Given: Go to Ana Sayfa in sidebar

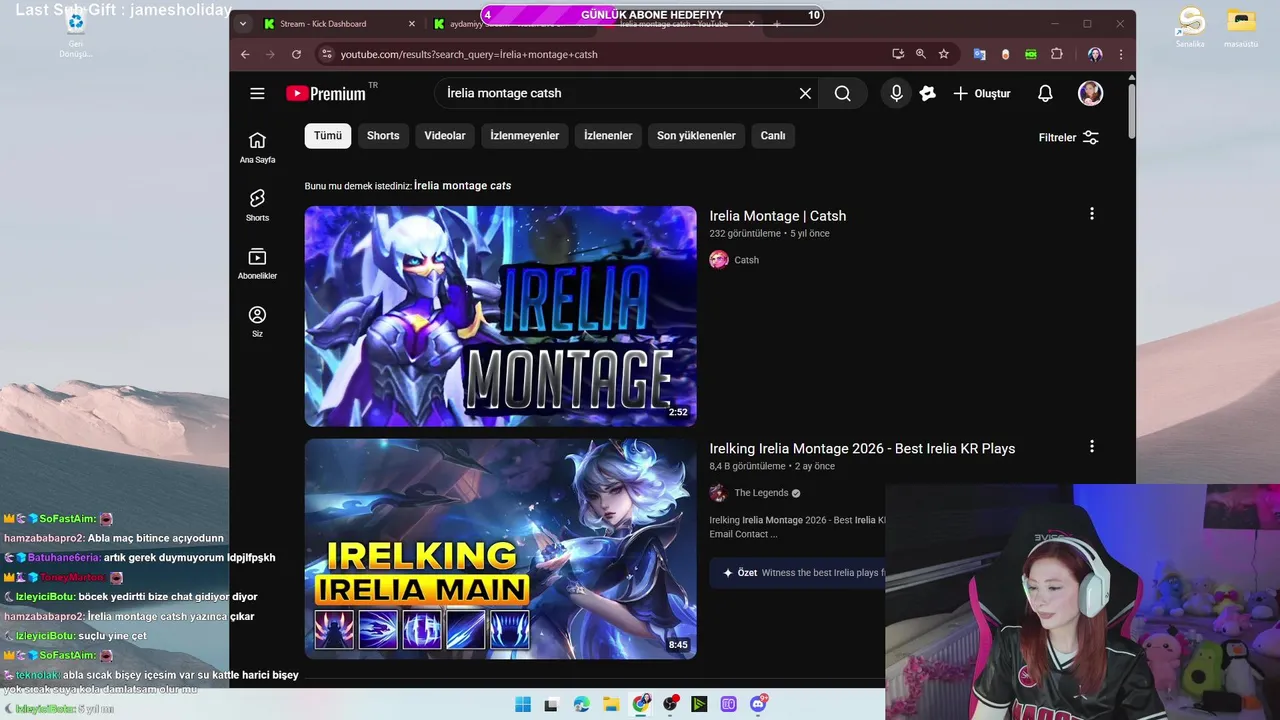Looking at the screenshot, I should (257, 147).
